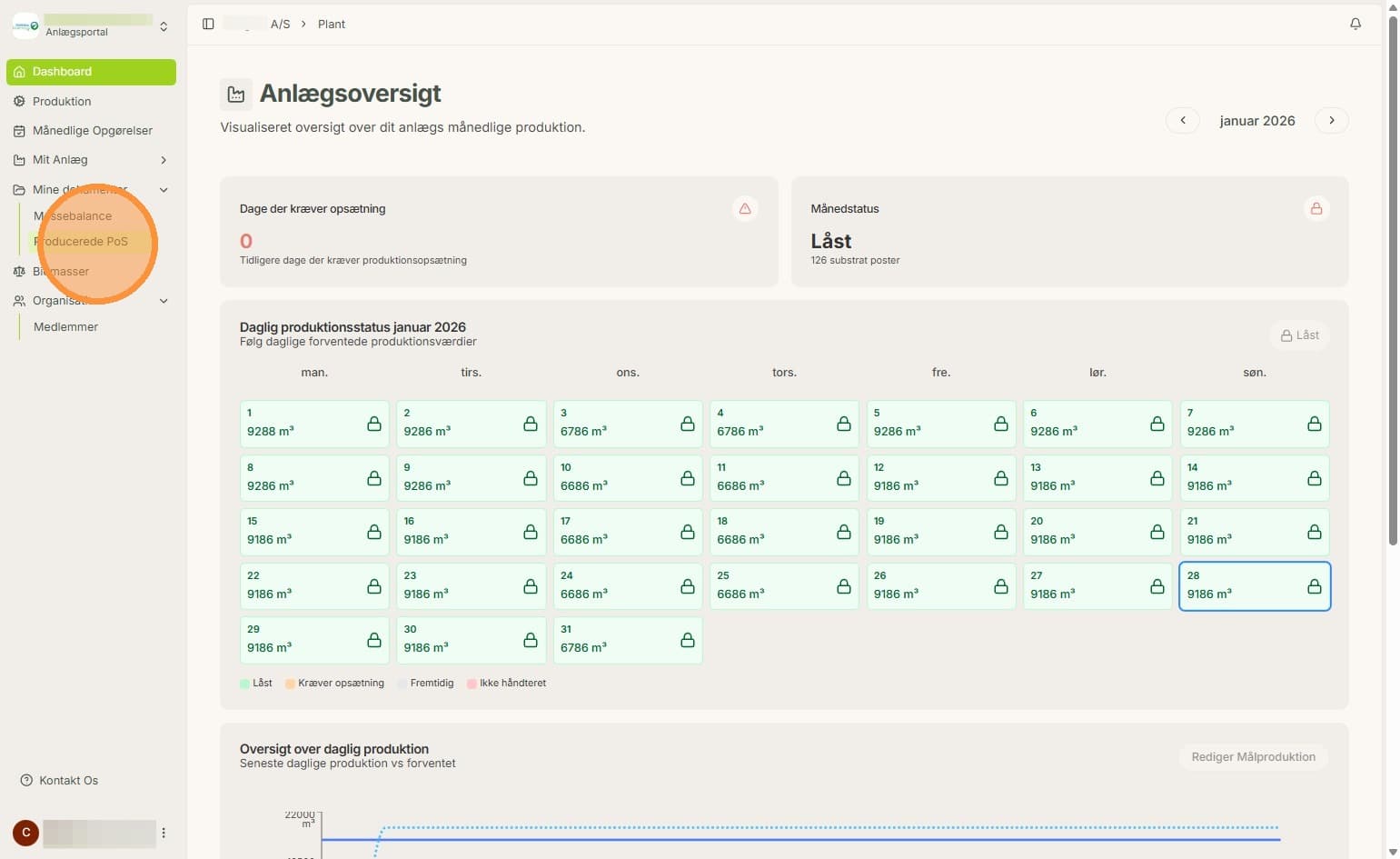
Task: Toggle lock on day 25 tile
Action: point(844,586)
